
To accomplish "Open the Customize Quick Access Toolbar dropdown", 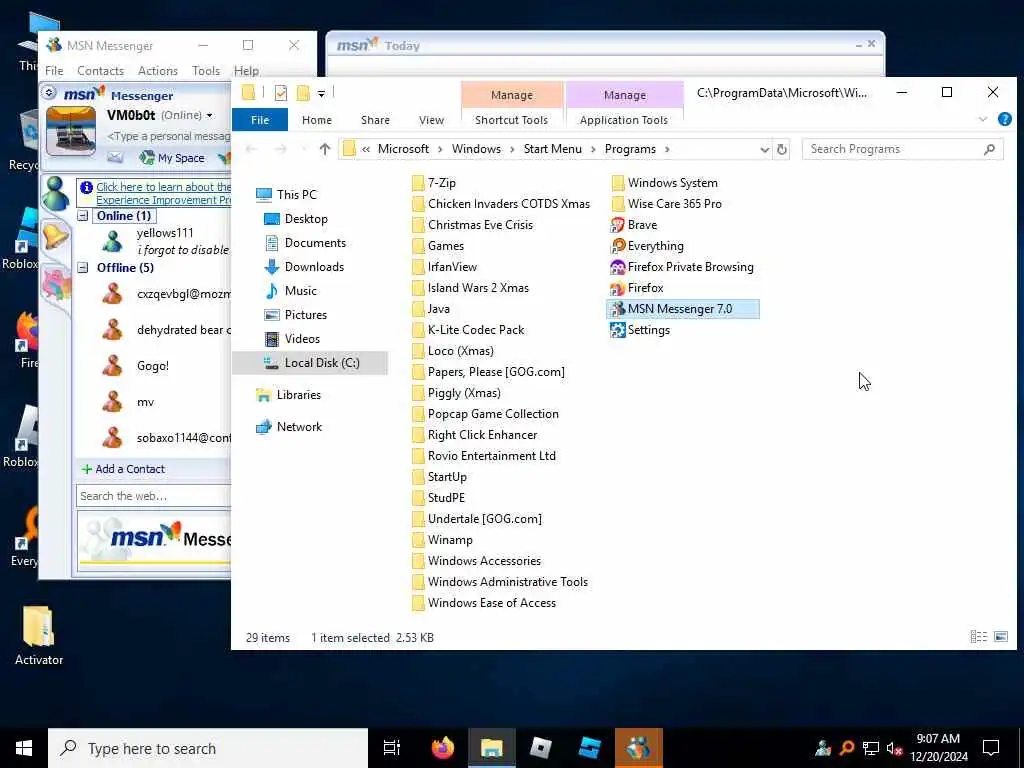I will point(321,93).
